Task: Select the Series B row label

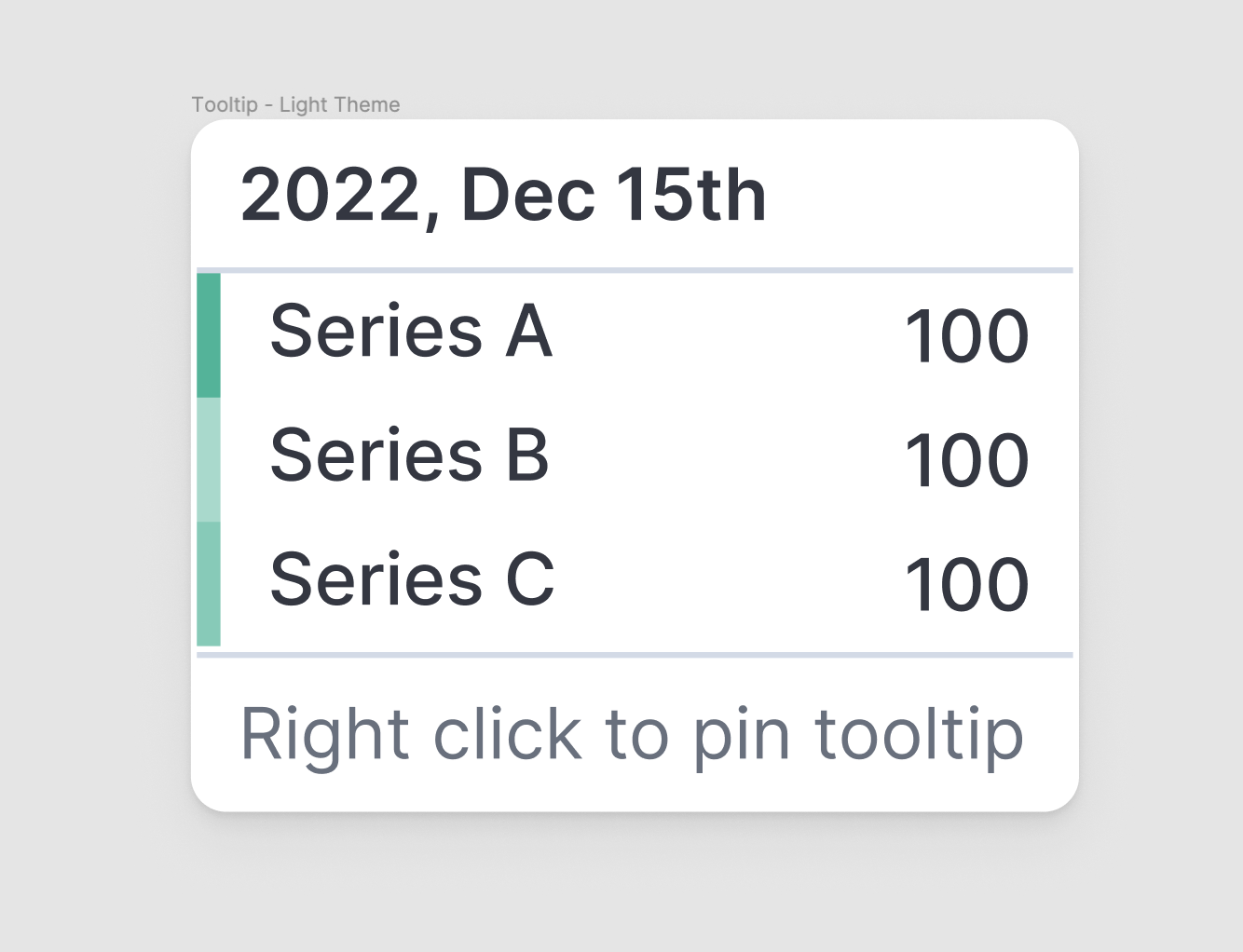Action: [x=408, y=456]
